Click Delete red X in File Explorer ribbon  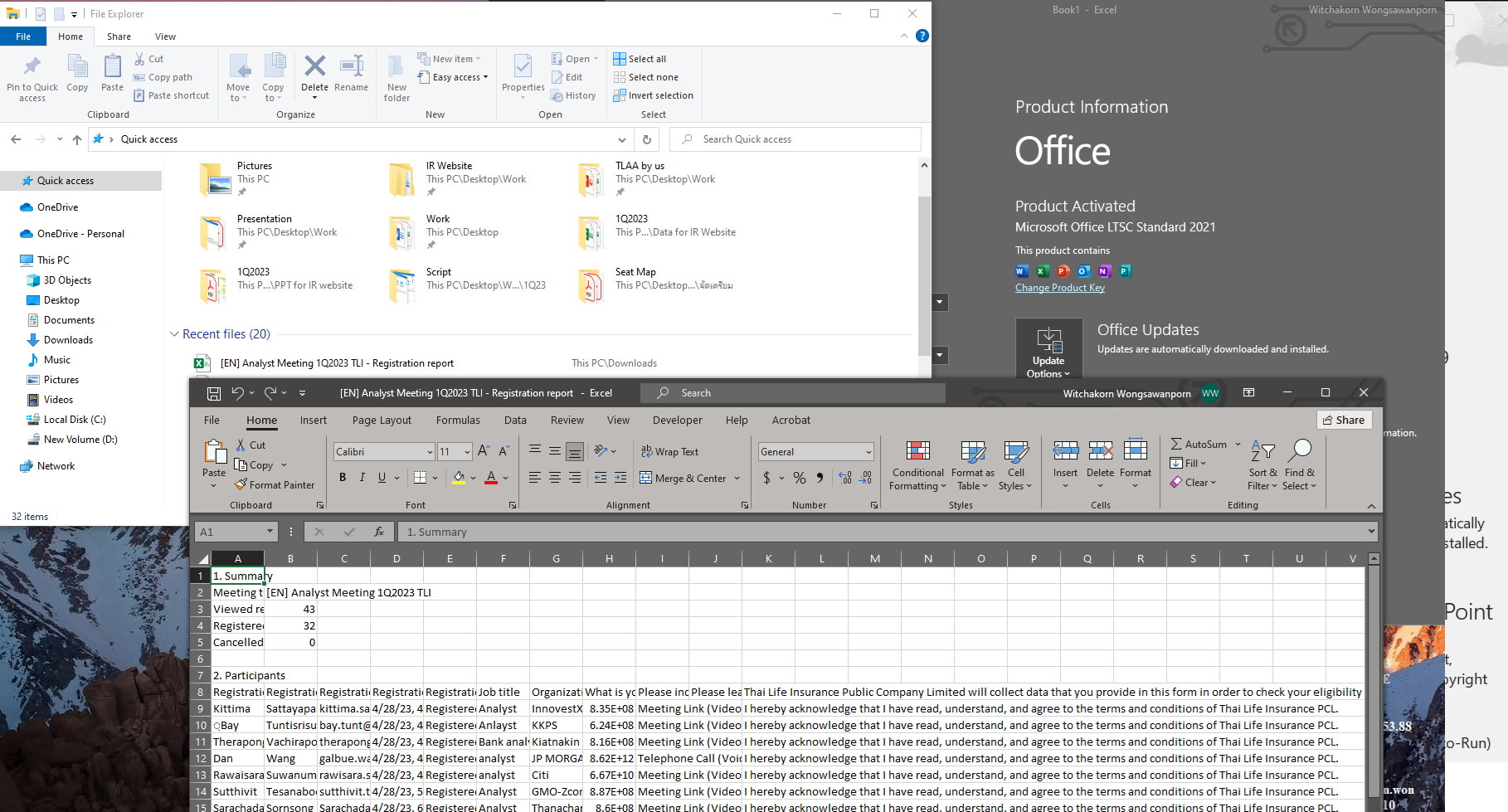314,66
